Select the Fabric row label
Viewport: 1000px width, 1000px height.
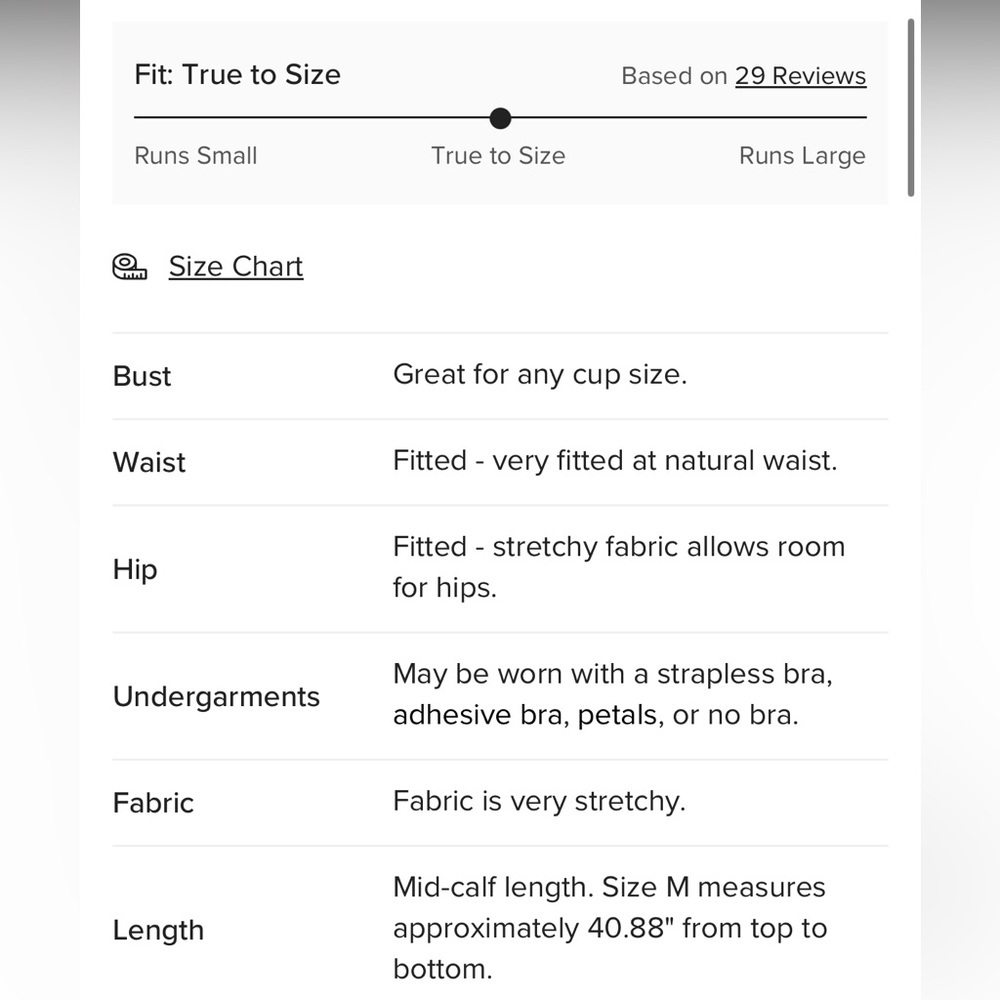[x=153, y=803]
